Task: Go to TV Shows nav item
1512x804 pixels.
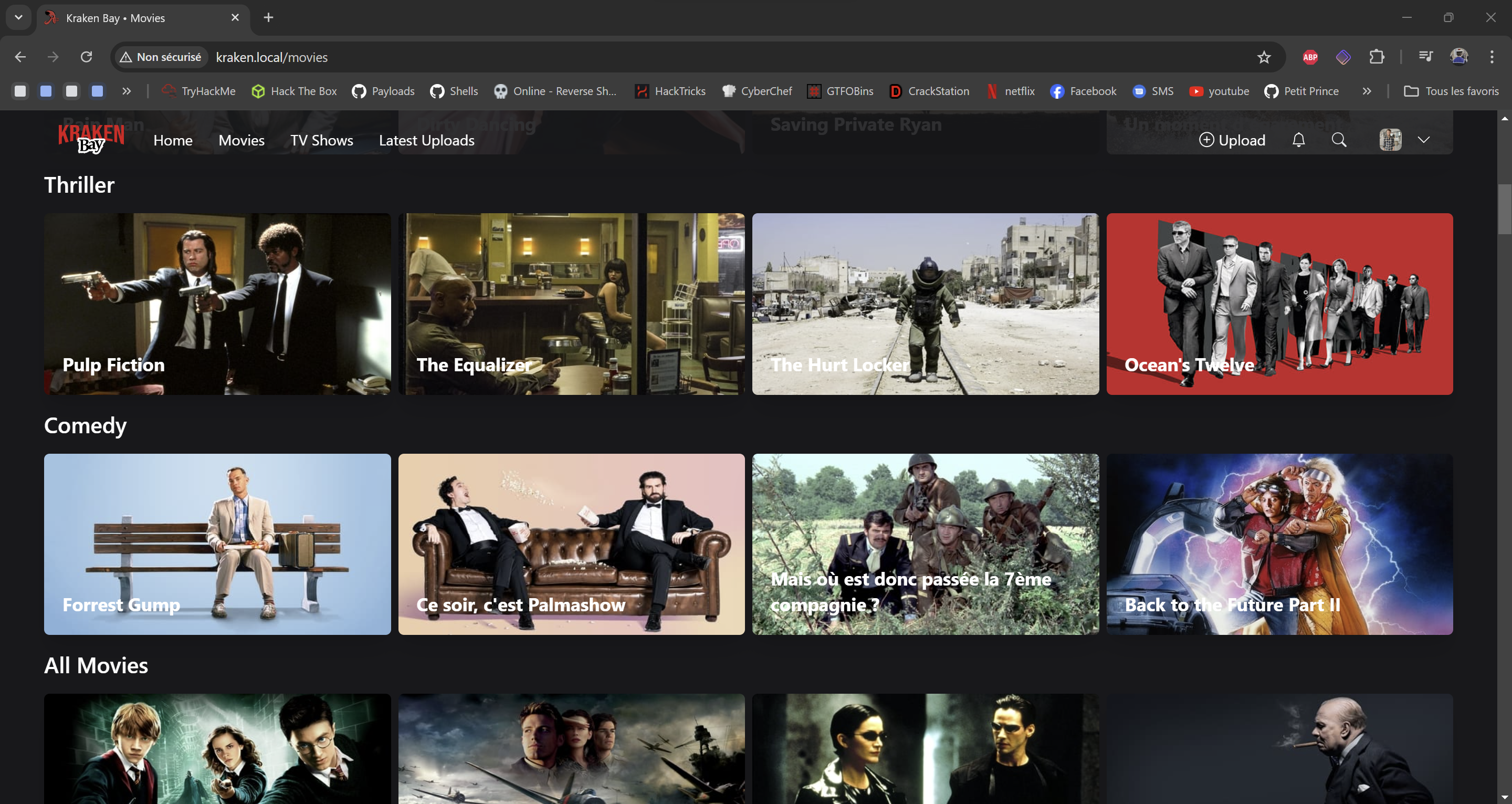Action: pos(322,140)
